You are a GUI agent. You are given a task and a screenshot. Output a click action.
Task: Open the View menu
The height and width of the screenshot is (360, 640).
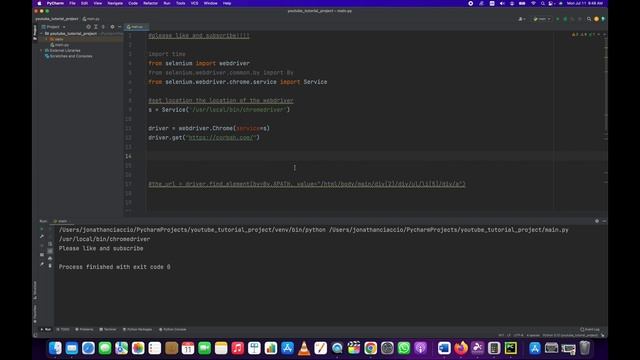[x=98, y=3]
